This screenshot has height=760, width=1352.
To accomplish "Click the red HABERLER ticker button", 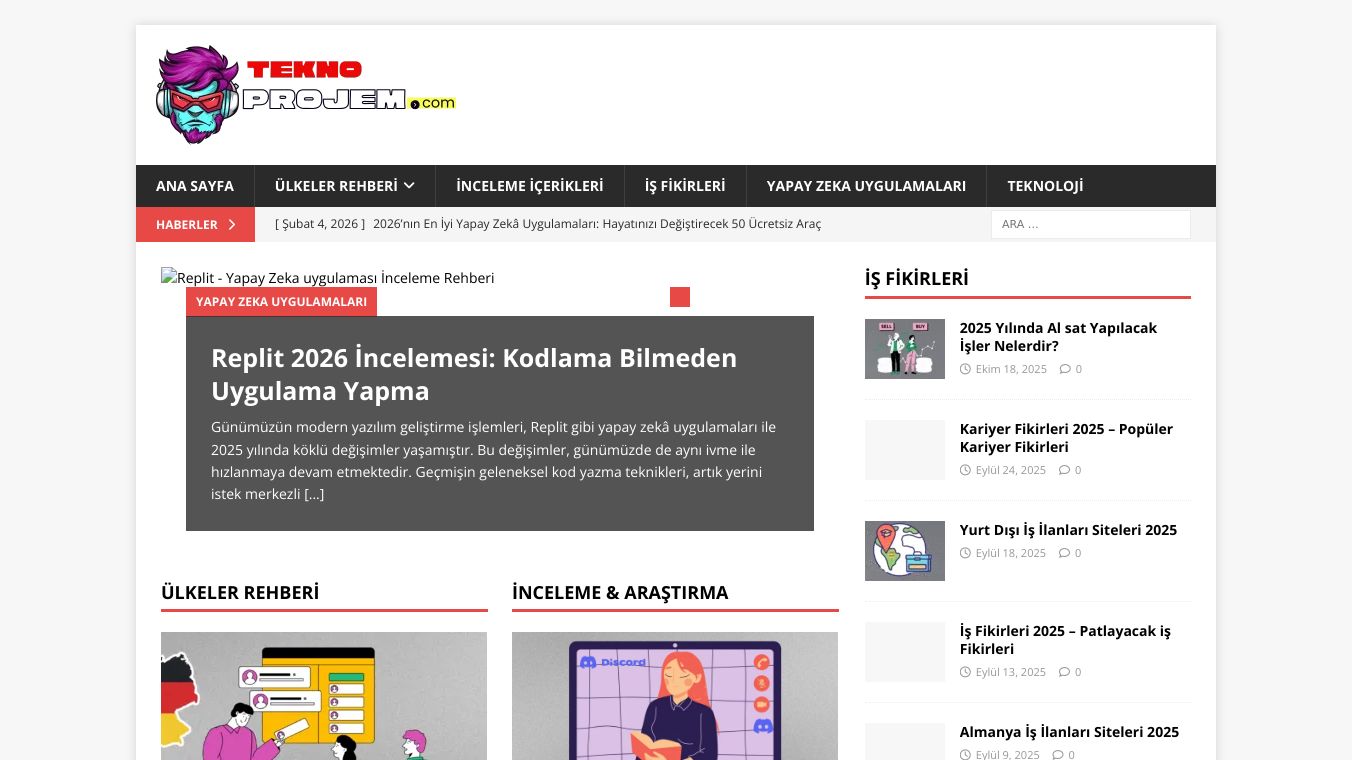I will tap(196, 225).
